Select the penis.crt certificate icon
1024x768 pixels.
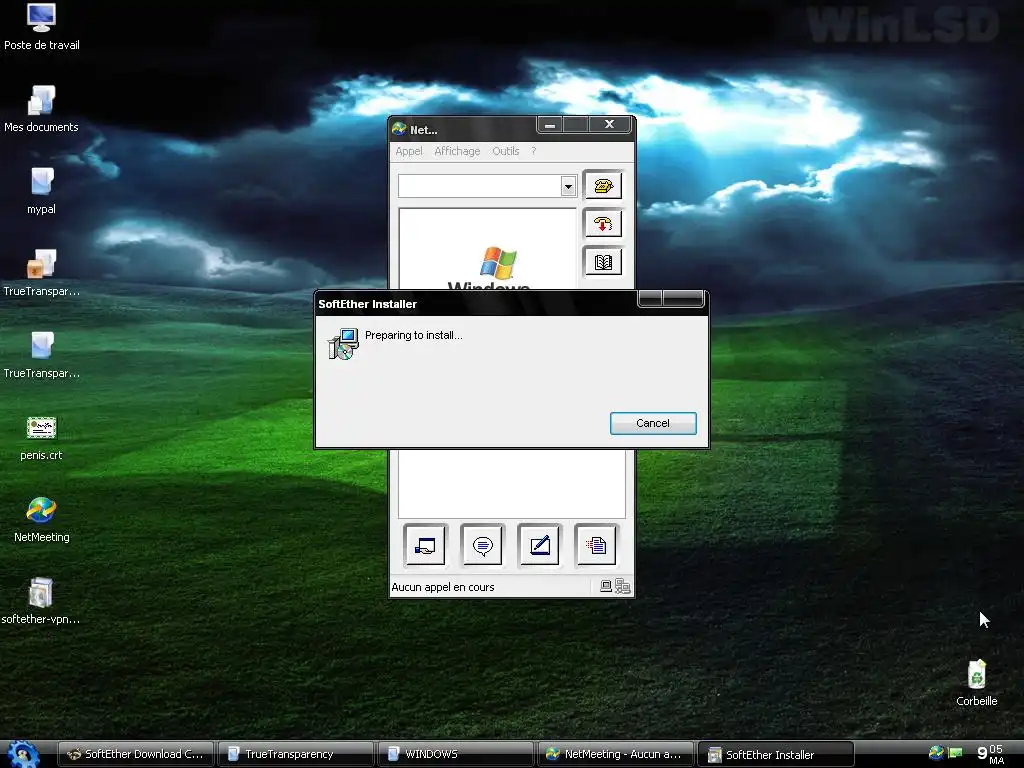click(41, 438)
